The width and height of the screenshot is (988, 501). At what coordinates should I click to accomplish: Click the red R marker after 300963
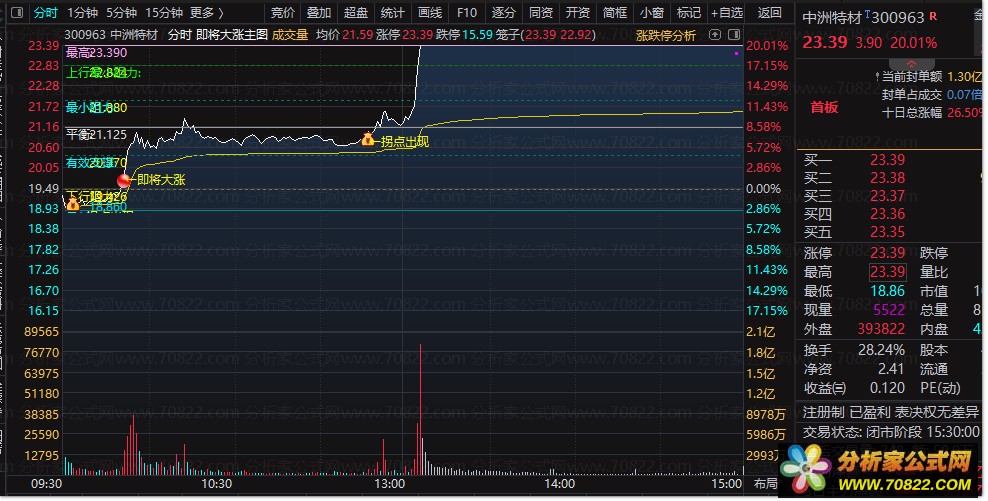(x=933, y=16)
